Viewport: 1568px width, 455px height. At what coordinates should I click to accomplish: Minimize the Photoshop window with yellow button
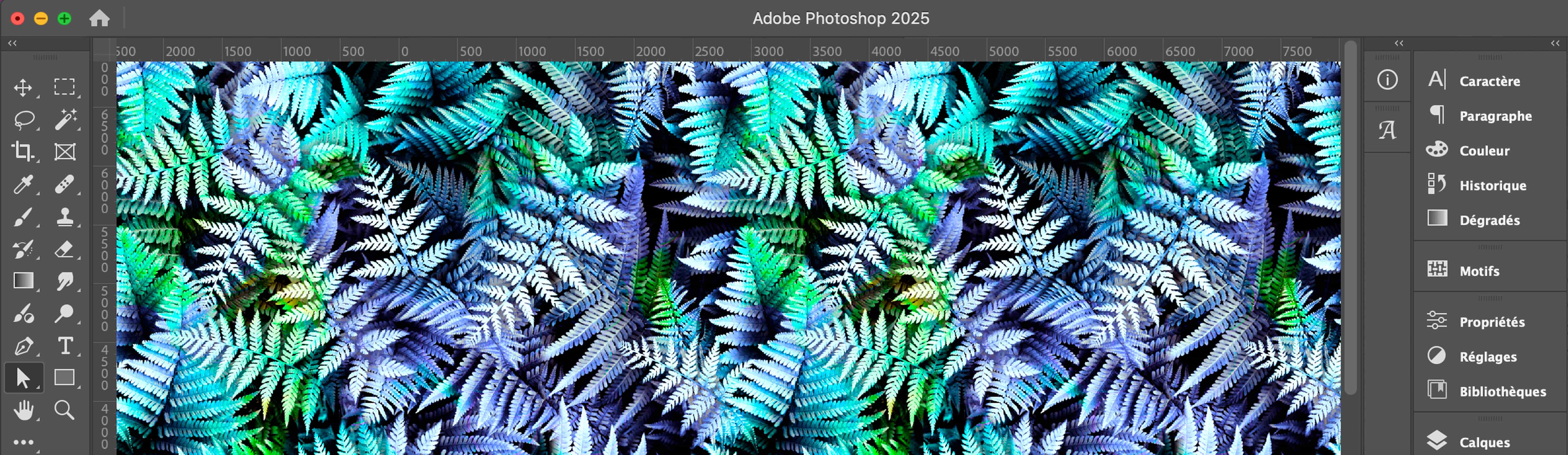(x=41, y=18)
